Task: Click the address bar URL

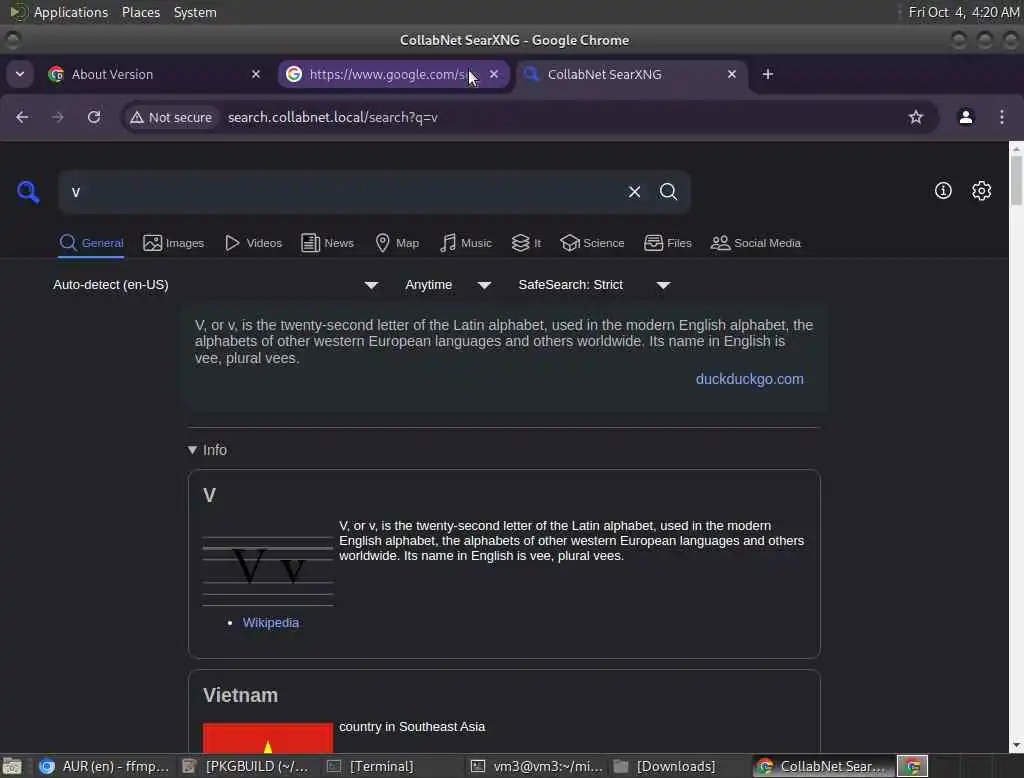Action: [x=332, y=118]
